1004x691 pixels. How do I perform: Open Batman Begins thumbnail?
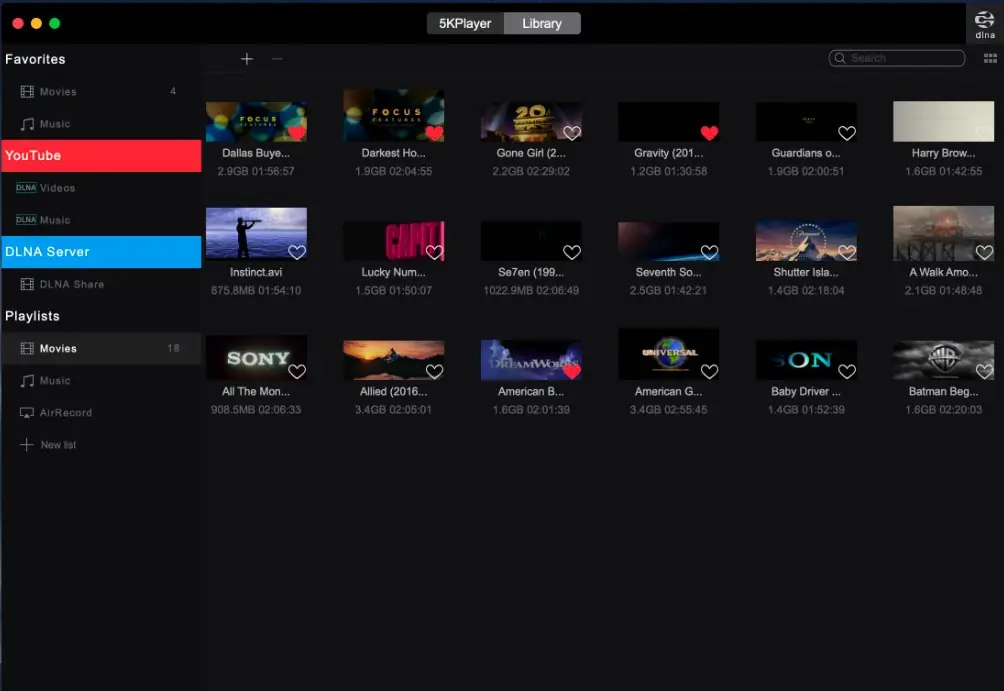coord(944,360)
